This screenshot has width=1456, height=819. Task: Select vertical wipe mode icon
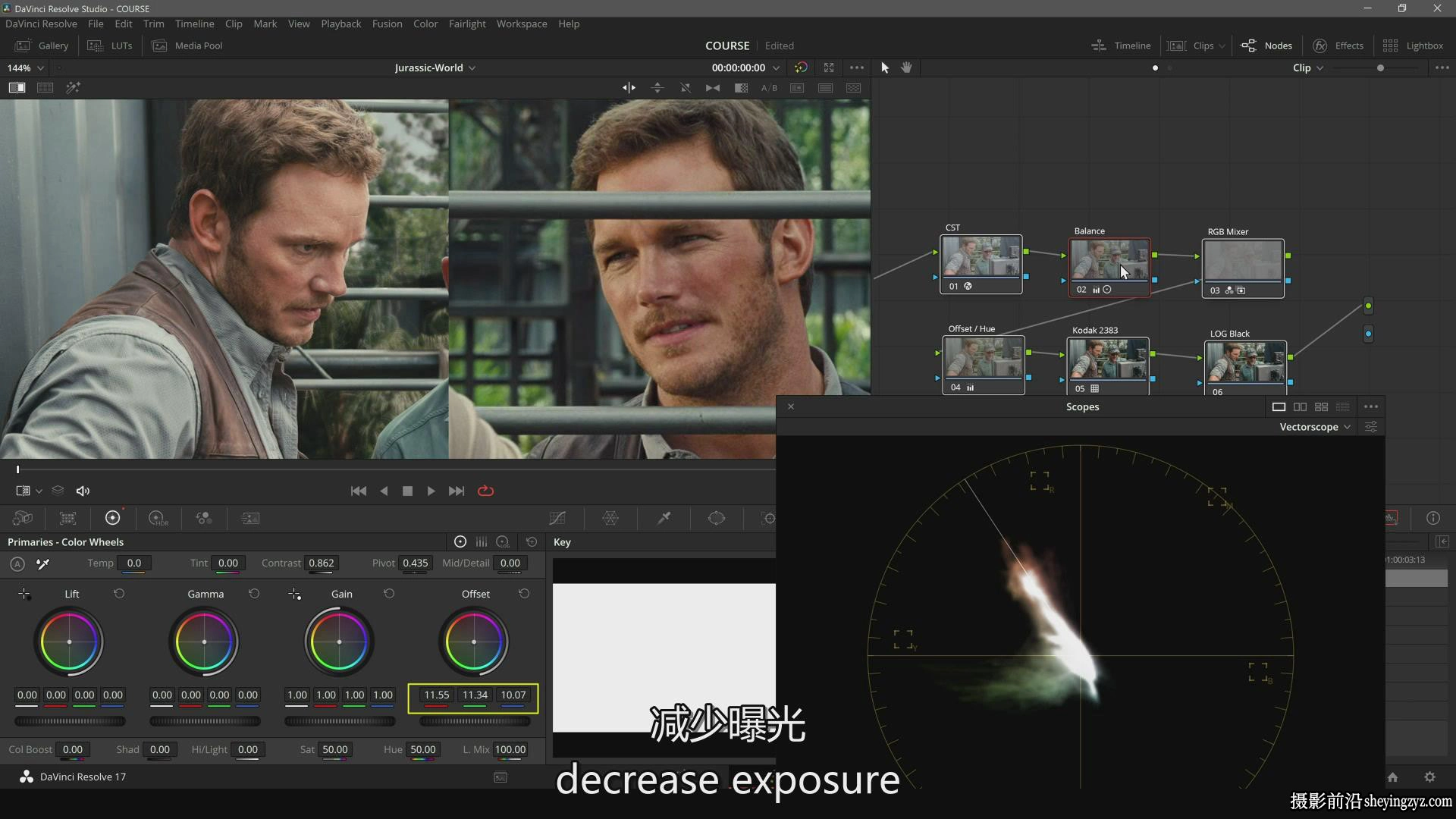coord(657,88)
